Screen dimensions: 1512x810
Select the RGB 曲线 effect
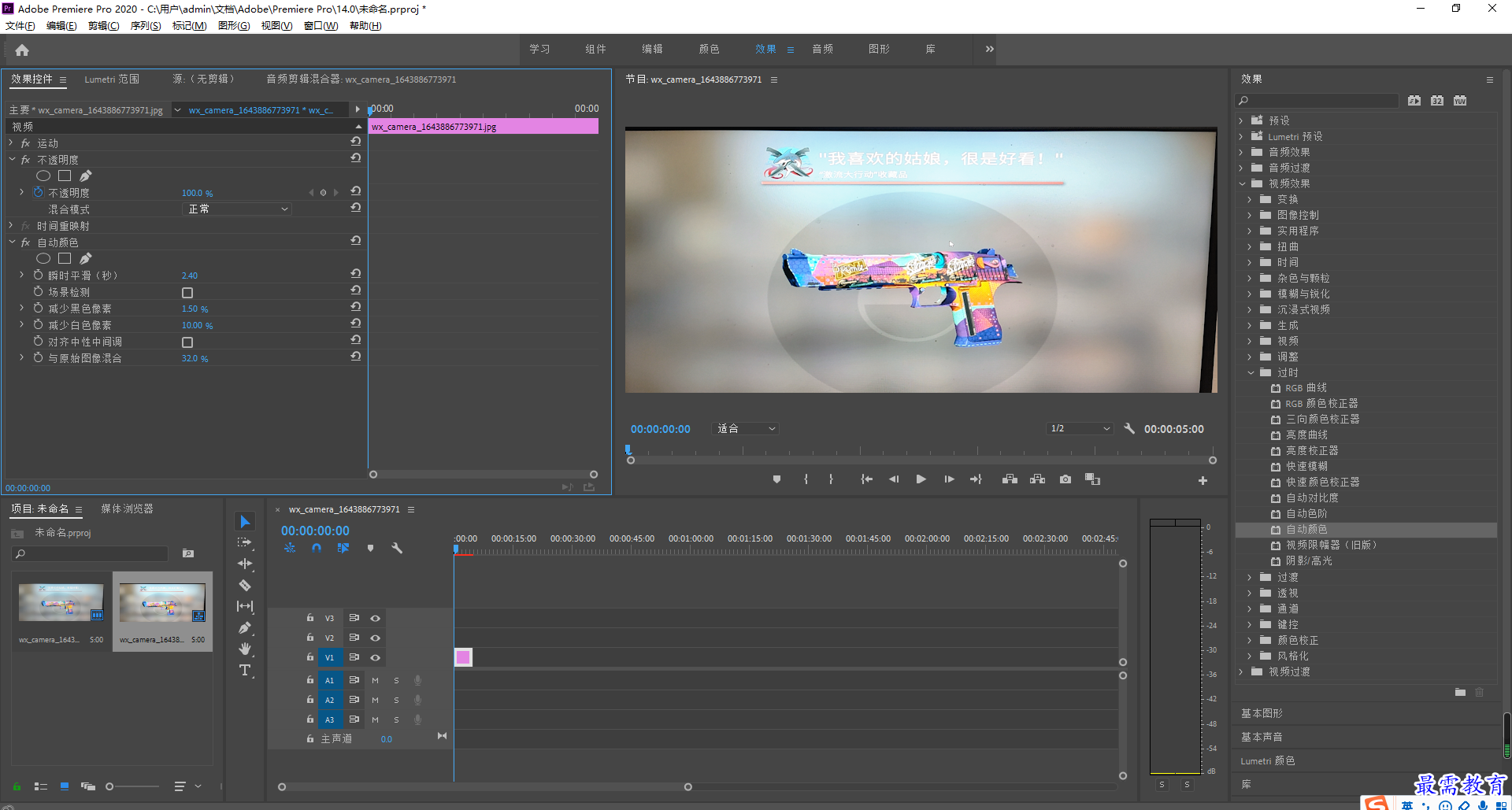pyautogui.click(x=1306, y=387)
